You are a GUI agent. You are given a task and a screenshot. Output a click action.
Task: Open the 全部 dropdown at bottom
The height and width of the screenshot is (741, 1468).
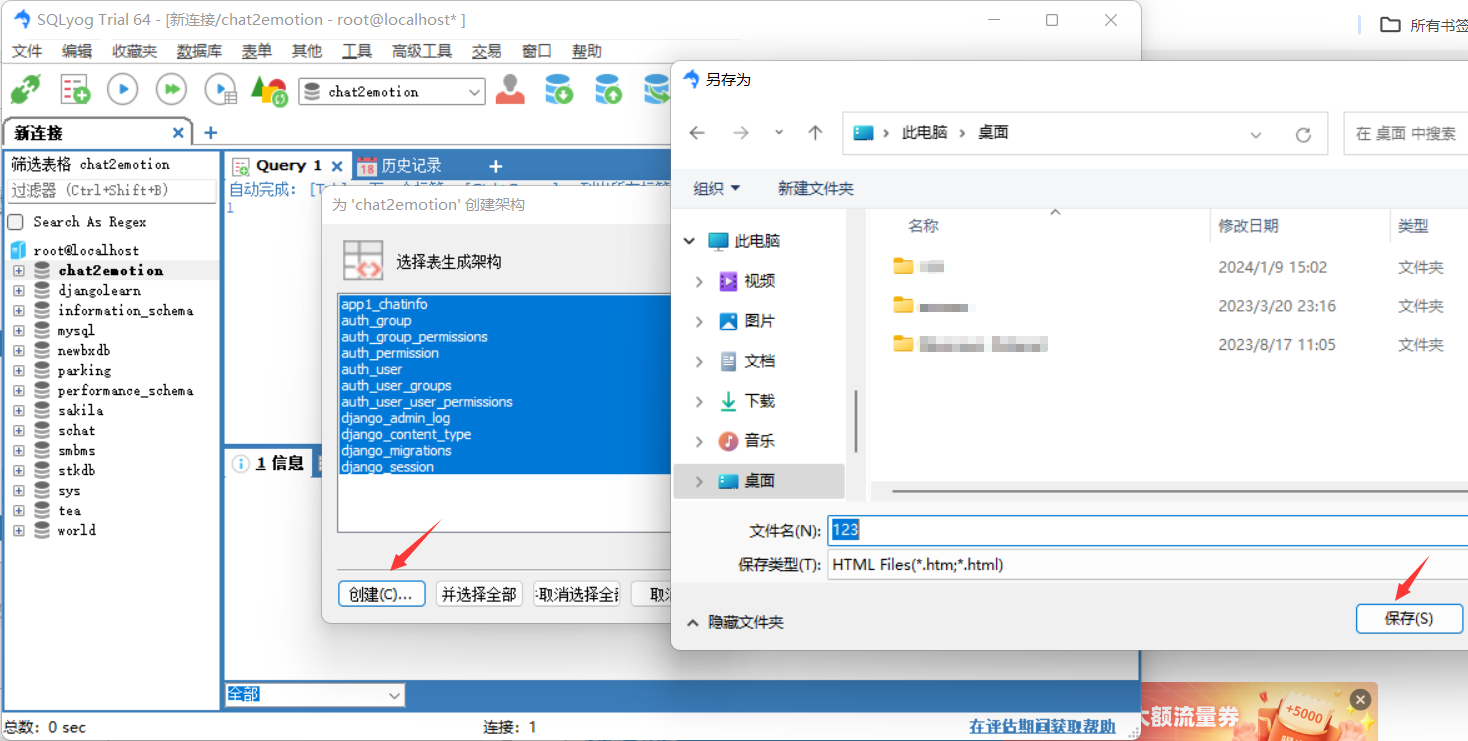click(394, 694)
